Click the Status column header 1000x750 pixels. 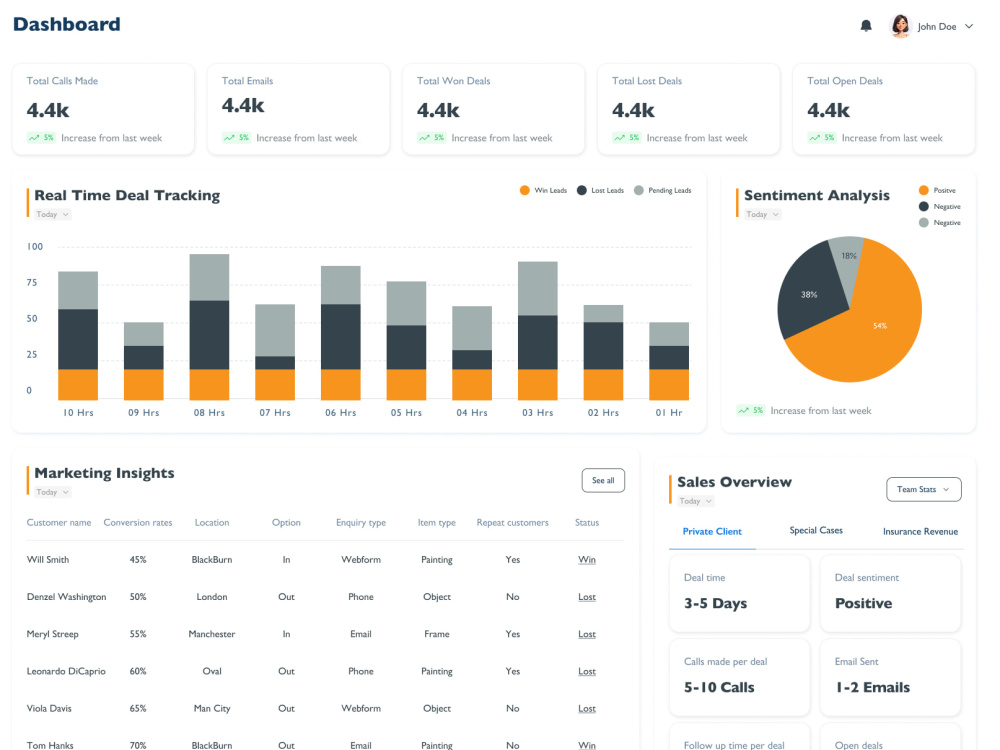[x=587, y=522]
